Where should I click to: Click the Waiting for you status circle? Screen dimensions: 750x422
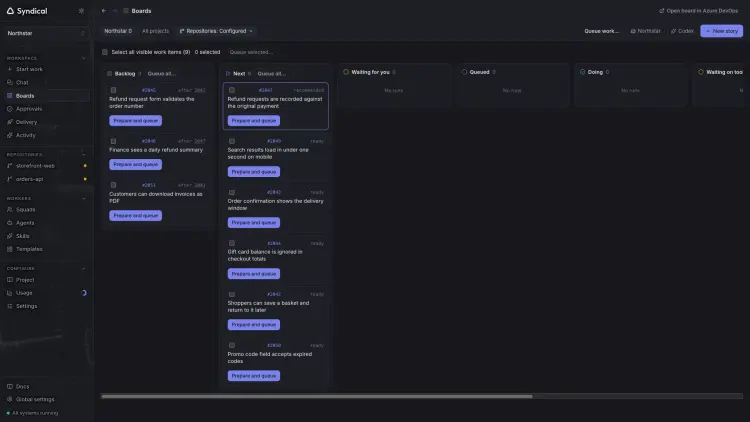click(346, 72)
